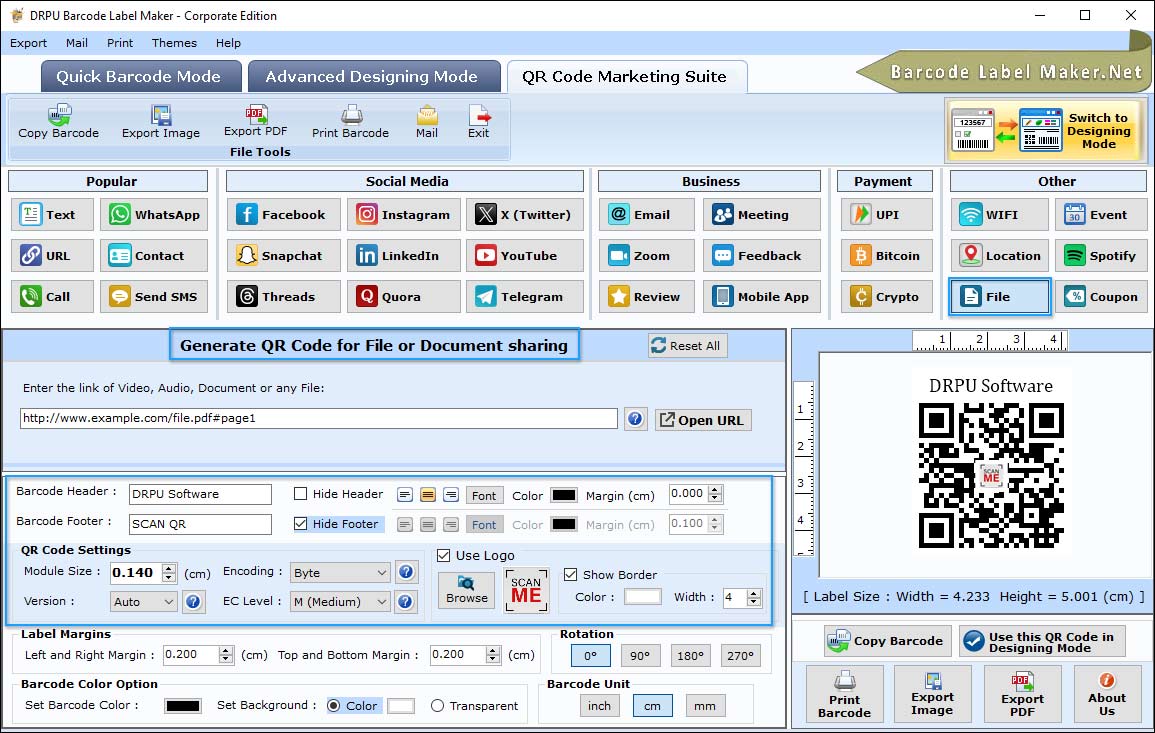Image resolution: width=1155 pixels, height=733 pixels.
Task: Open the Help menu
Action: 228,43
